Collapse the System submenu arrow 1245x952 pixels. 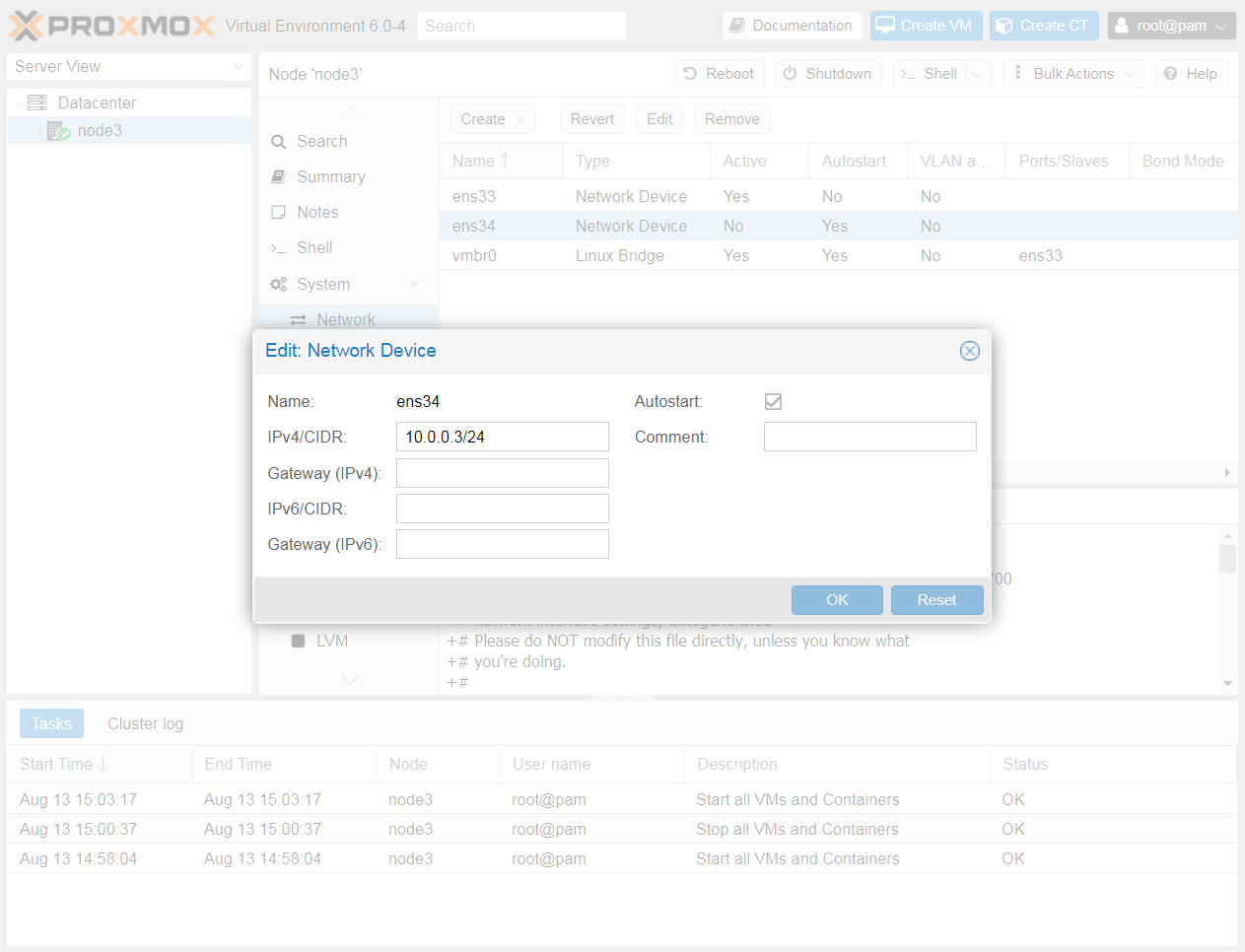pyautogui.click(x=414, y=284)
